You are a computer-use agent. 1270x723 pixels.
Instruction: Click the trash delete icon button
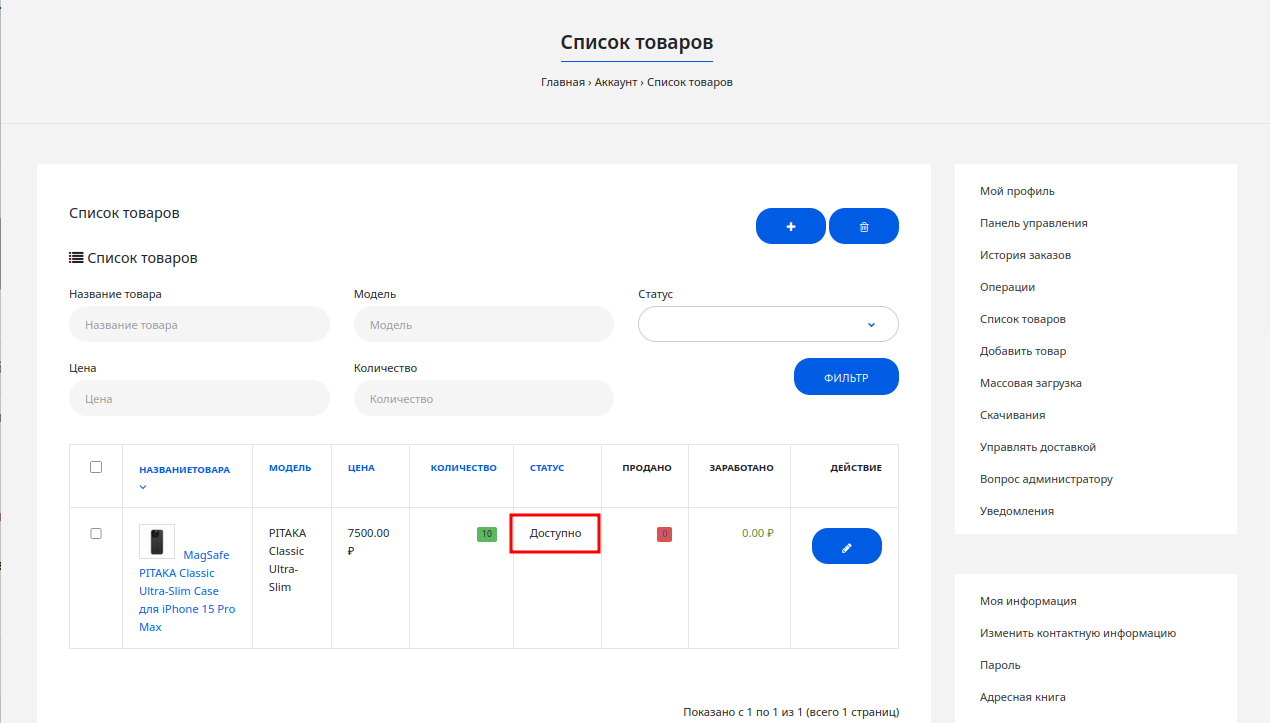point(864,226)
